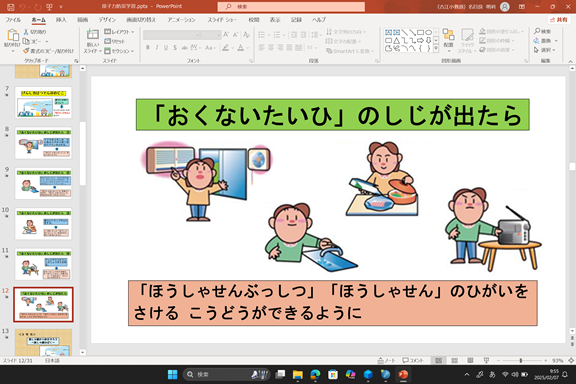Viewport: 576px width, 384px height.
Task: Click the Save icon in the title bar
Action: pos(10,7)
